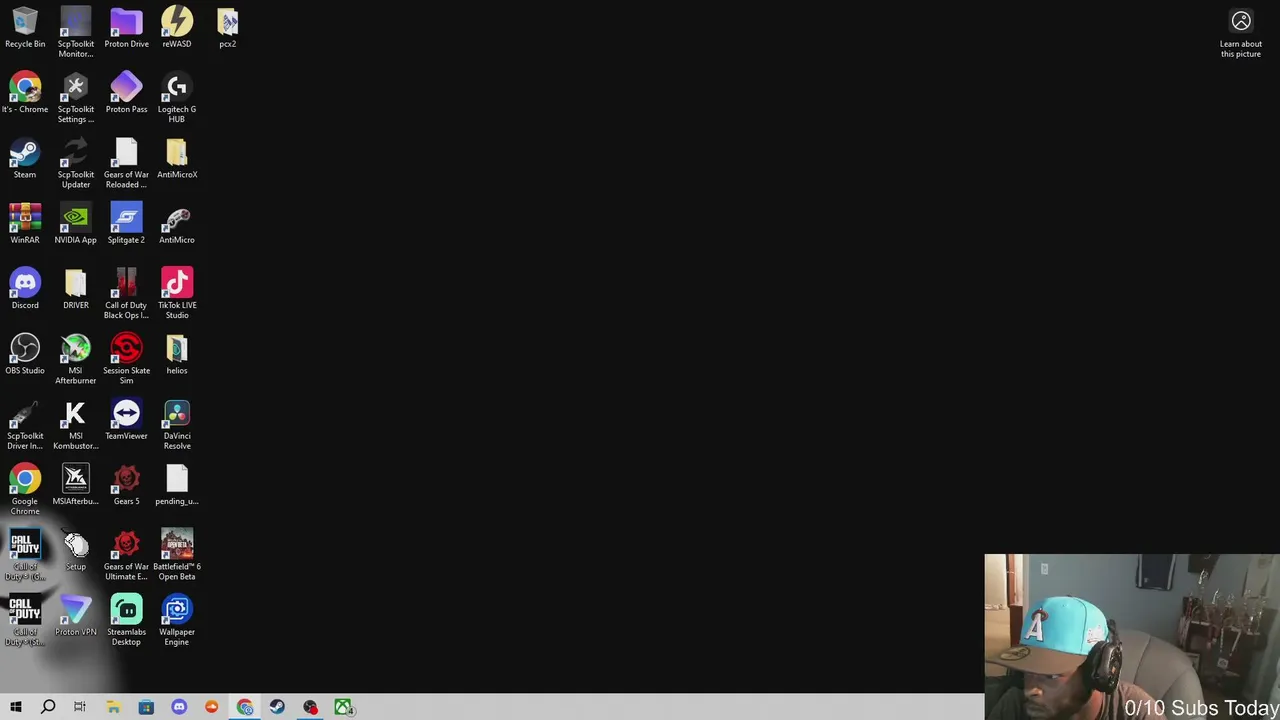The height and width of the screenshot is (720, 1280).
Task: Select Session Skate Sim shortcut
Action: point(126,358)
